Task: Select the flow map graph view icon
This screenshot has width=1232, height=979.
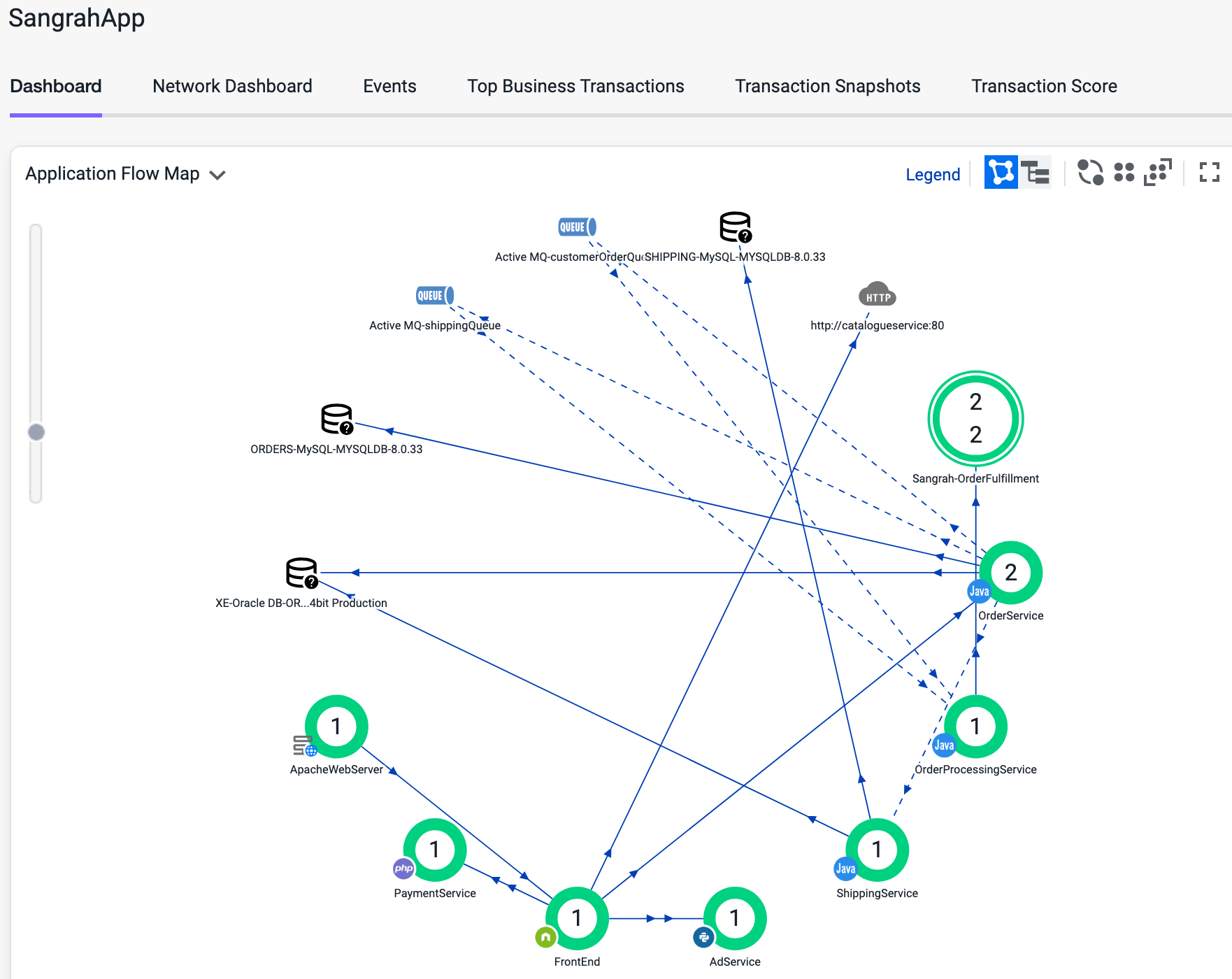Action: click(1001, 172)
